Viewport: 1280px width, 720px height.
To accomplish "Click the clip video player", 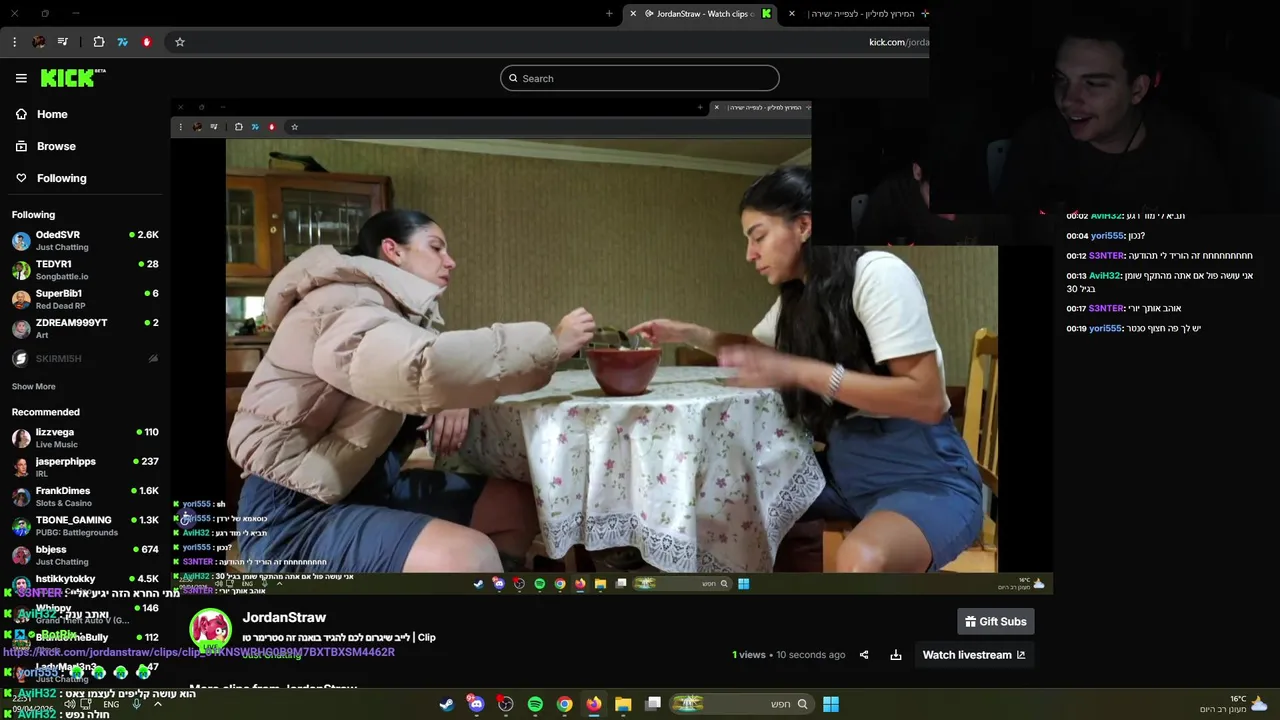I will click(x=612, y=345).
